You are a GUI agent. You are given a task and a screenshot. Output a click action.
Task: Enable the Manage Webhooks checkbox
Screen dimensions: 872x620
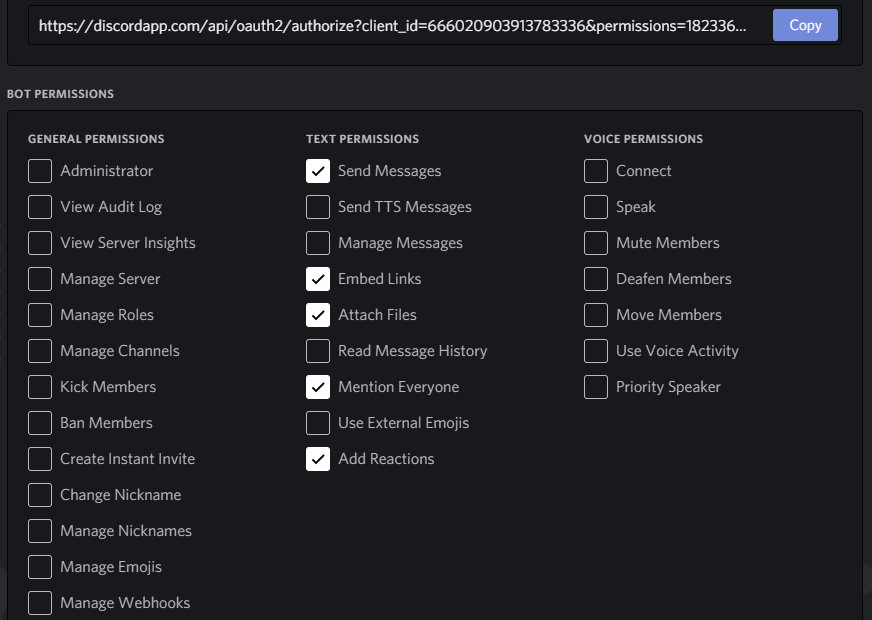(40, 603)
